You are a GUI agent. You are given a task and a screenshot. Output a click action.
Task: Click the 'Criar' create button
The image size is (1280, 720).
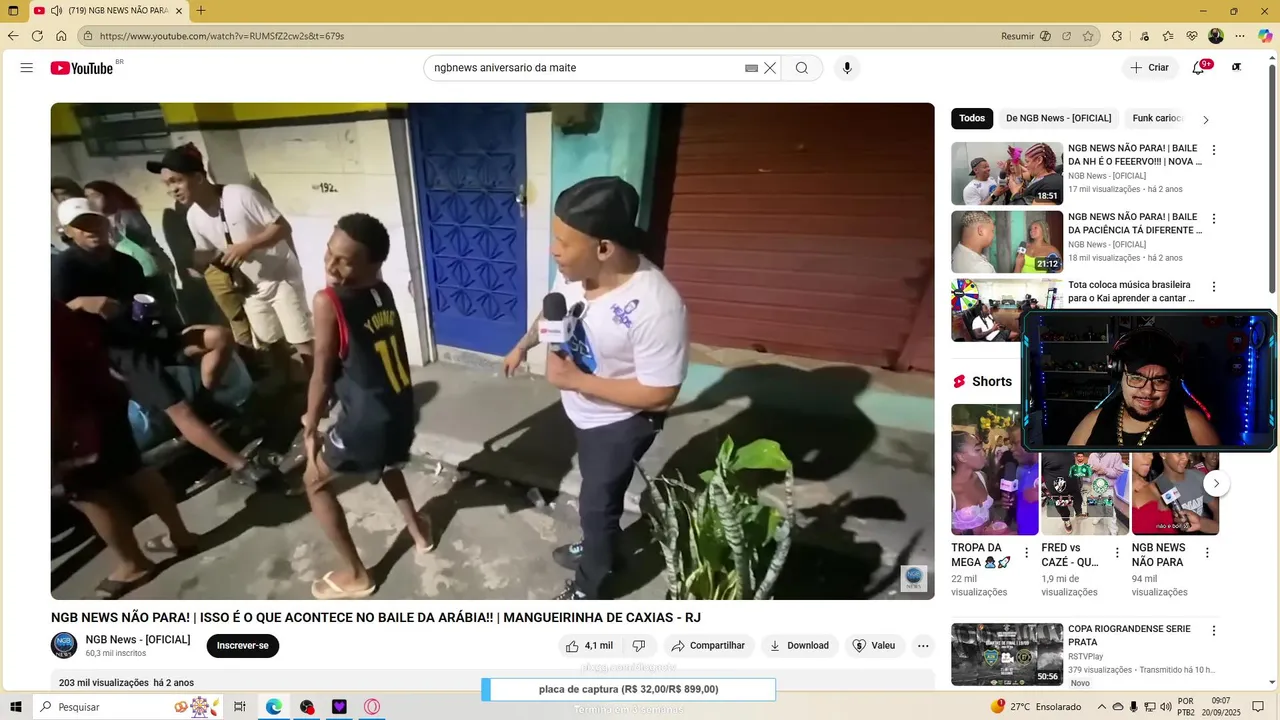click(1150, 68)
